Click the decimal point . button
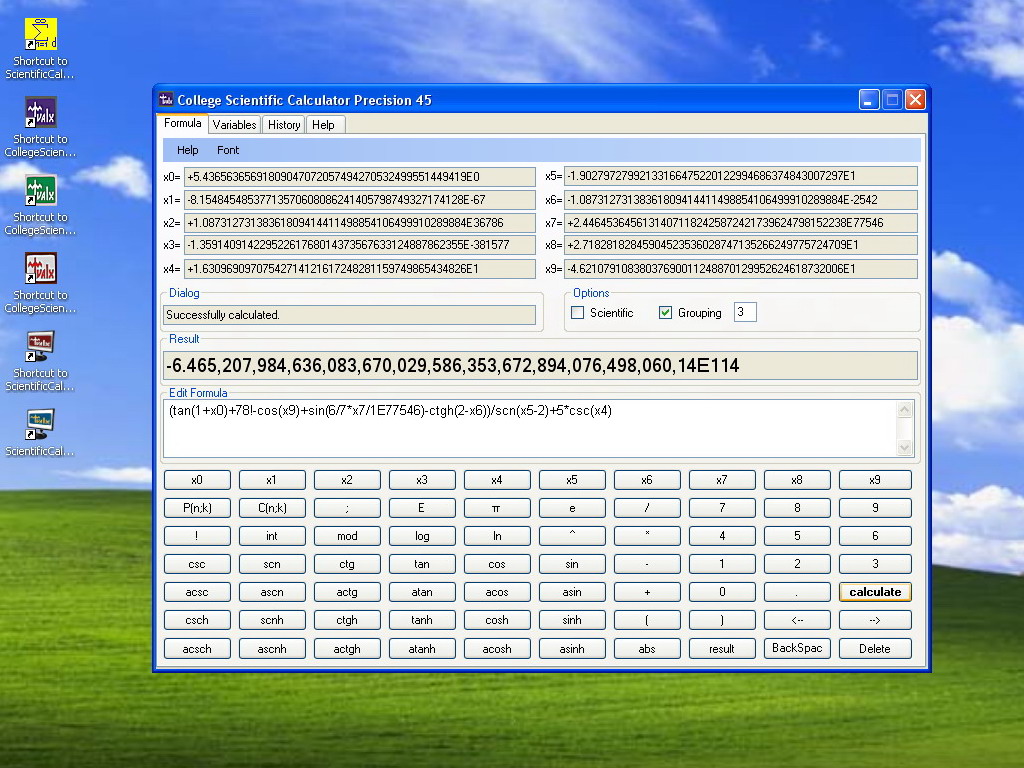 [x=797, y=592]
